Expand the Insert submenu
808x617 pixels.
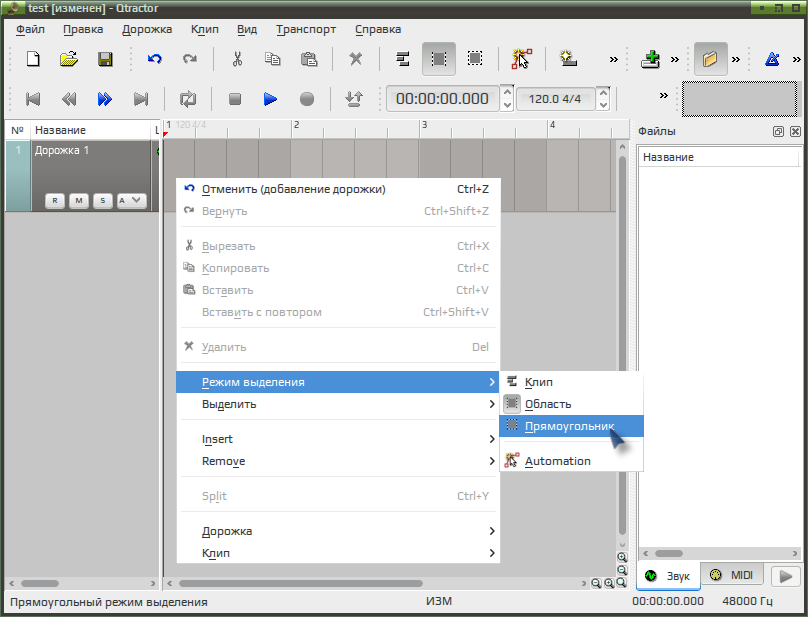click(338, 439)
